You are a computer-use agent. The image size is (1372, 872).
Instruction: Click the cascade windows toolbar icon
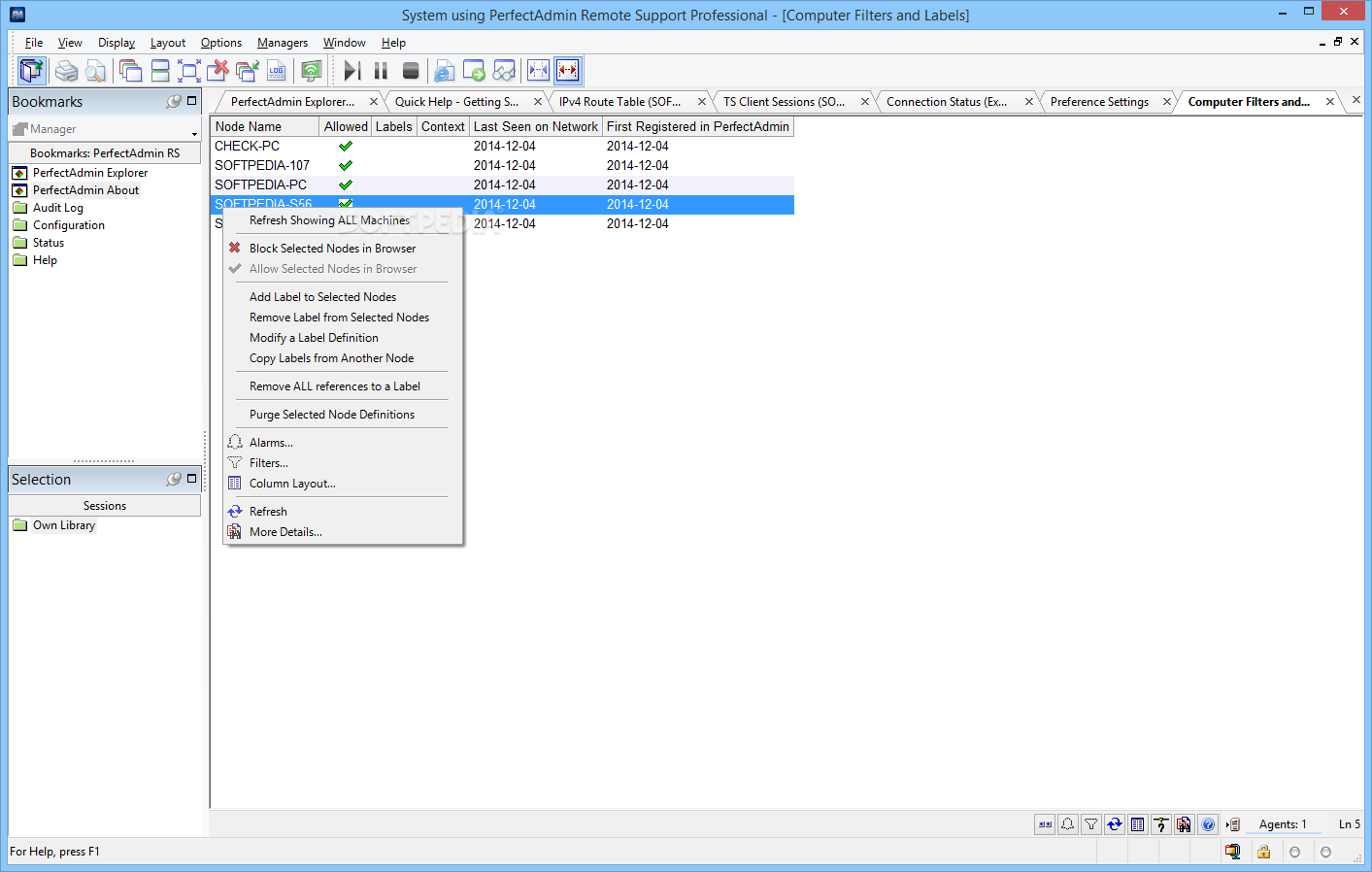tap(130, 71)
